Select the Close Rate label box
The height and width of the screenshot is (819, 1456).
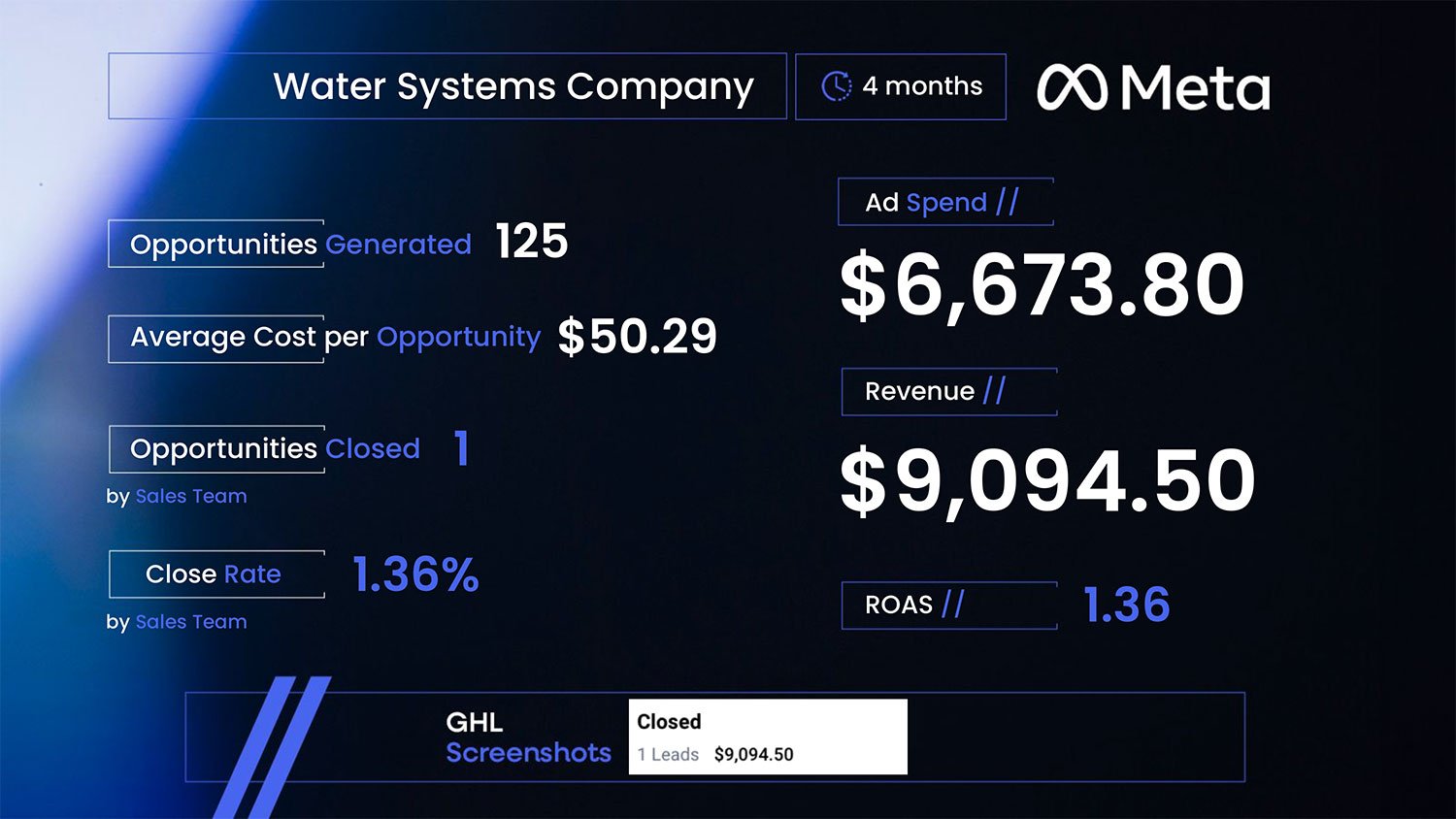click(216, 573)
